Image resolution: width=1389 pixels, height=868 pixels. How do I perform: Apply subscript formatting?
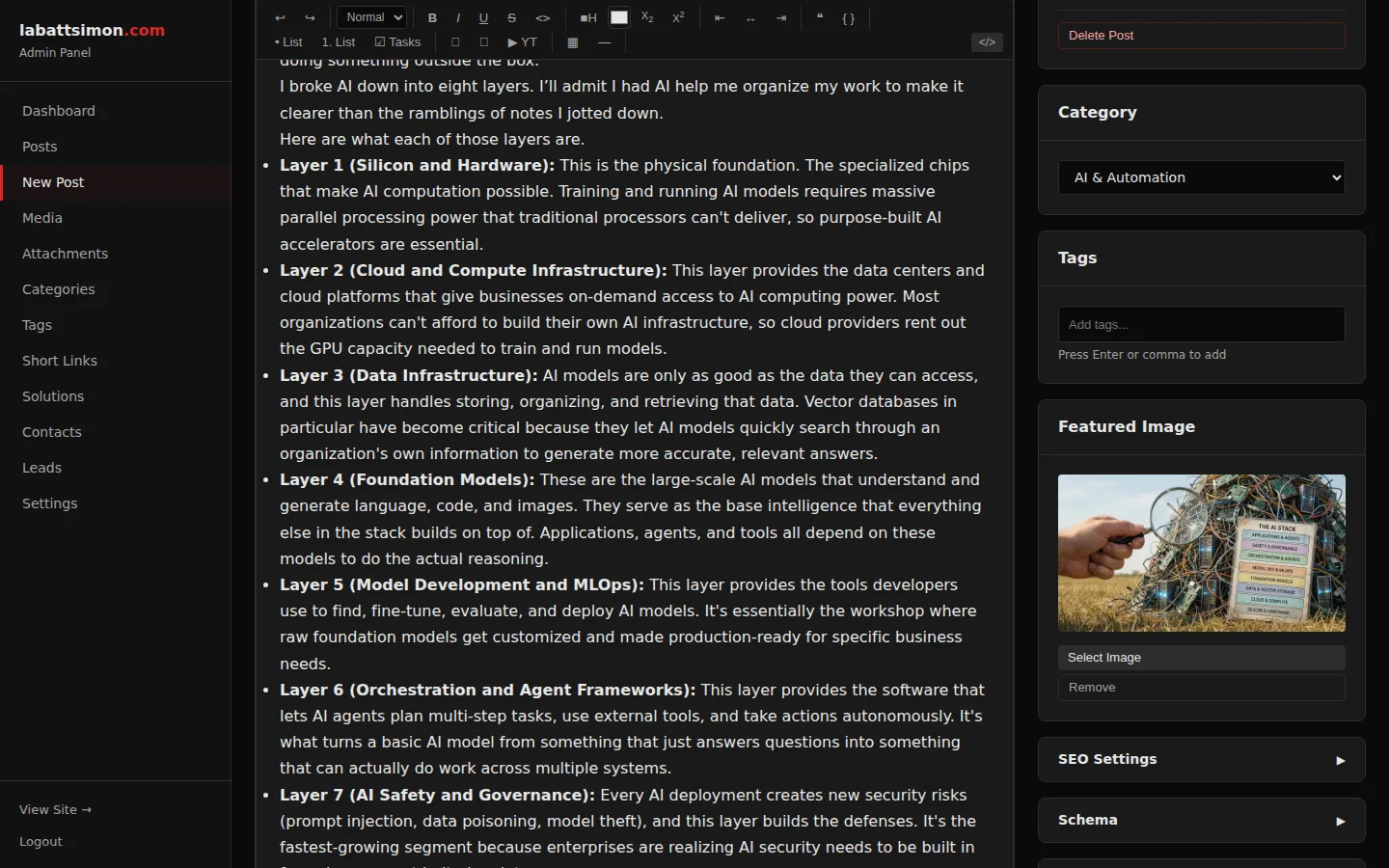646,17
